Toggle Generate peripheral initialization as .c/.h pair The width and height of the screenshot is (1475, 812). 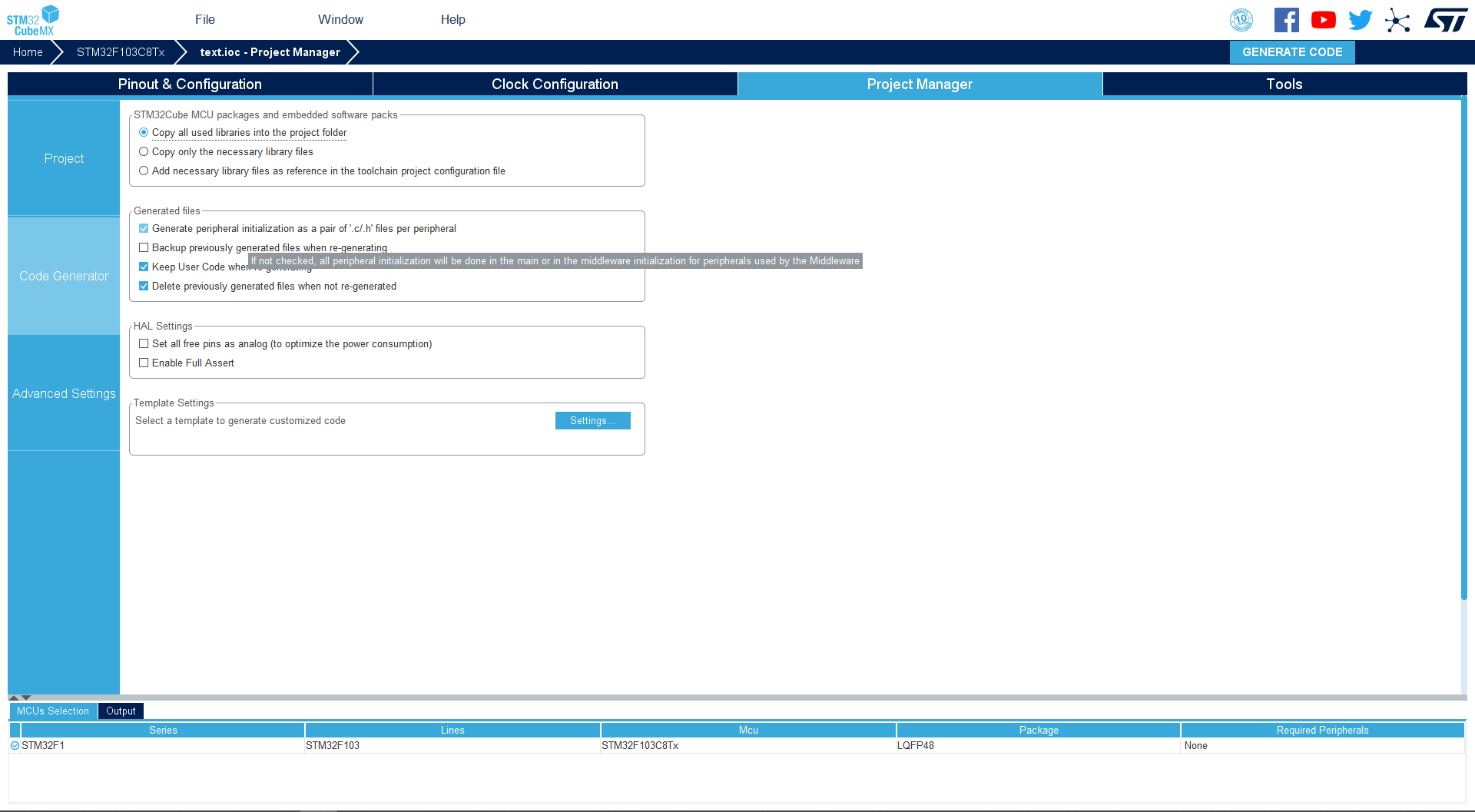144,228
